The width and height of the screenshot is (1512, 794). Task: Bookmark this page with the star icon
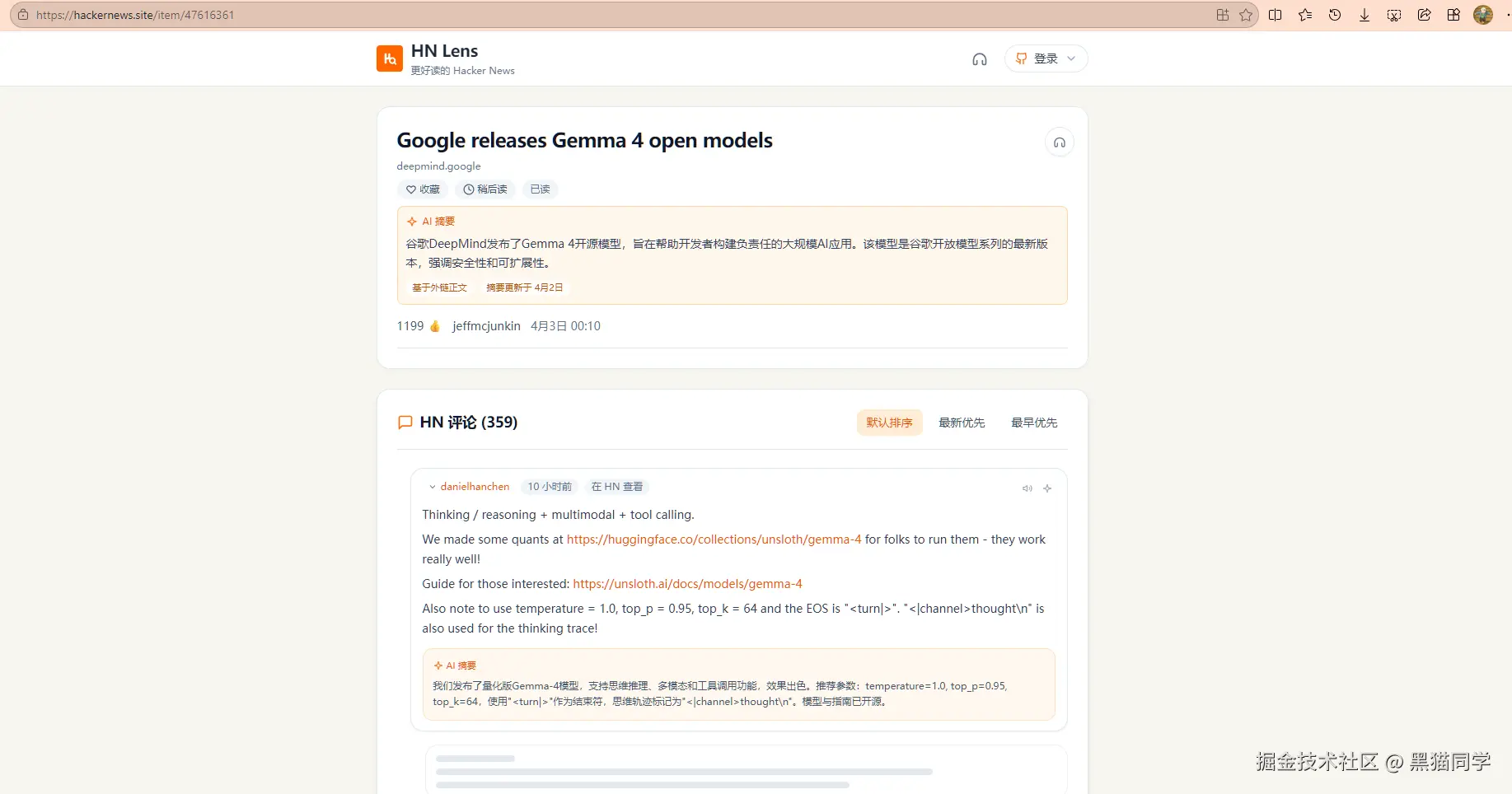pyautogui.click(x=1246, y=15)
